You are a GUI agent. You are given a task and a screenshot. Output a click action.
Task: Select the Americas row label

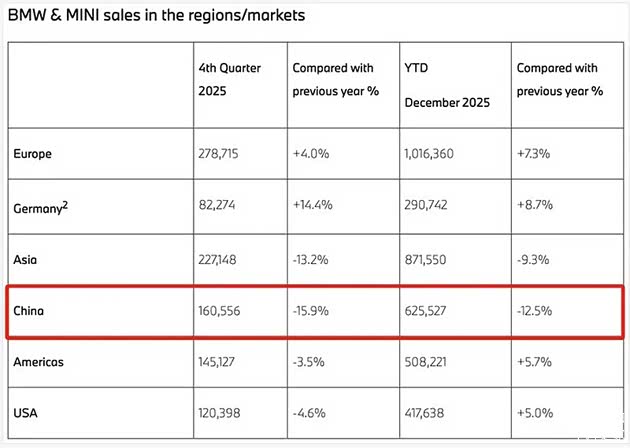(41, 362)
